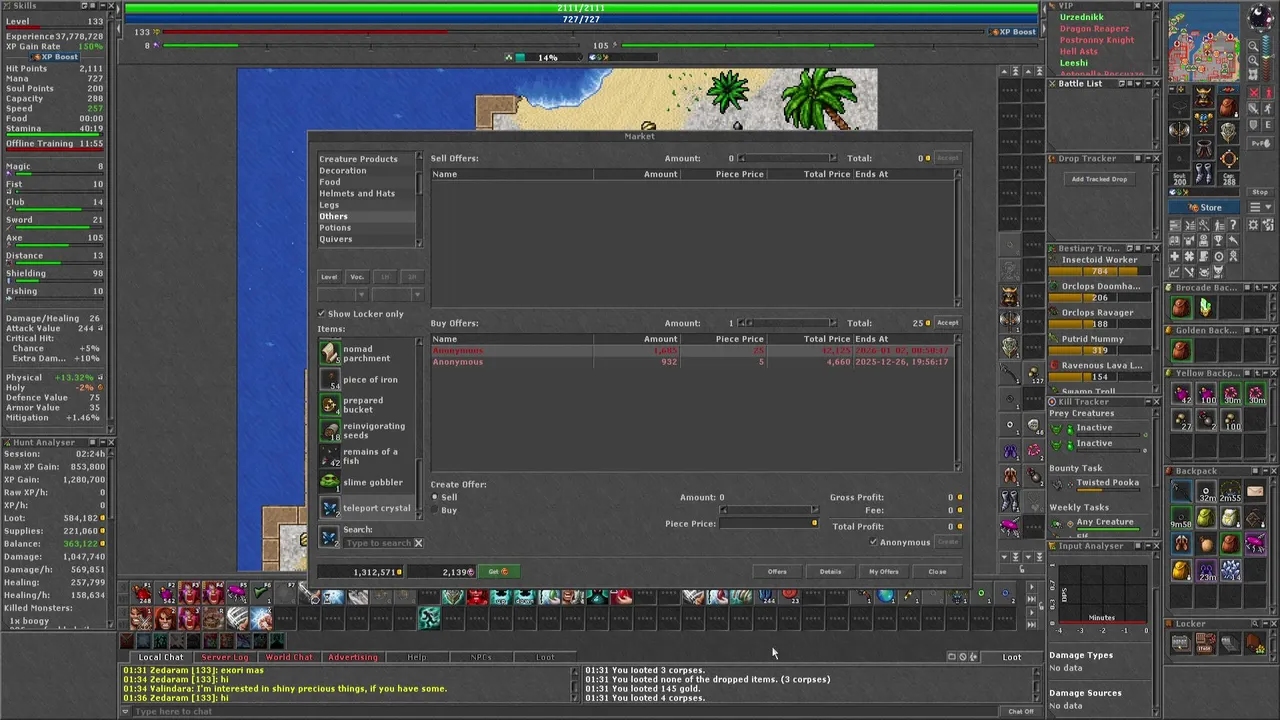This screenshot has width=1280, height=720.
Task: Click the blue crystals in Backpack
Action: (x=1230, y=570)
